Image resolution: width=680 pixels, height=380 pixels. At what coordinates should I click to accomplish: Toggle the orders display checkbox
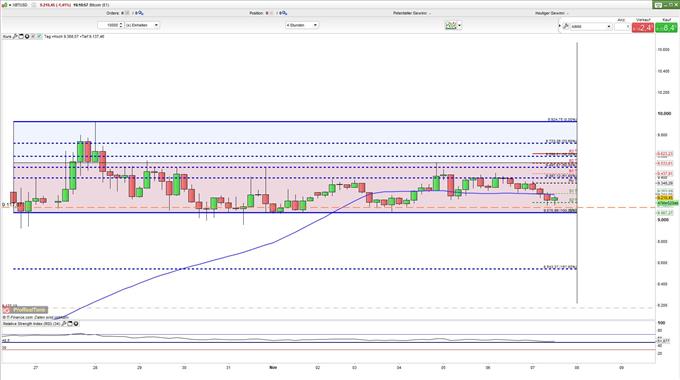pos(127,13)
